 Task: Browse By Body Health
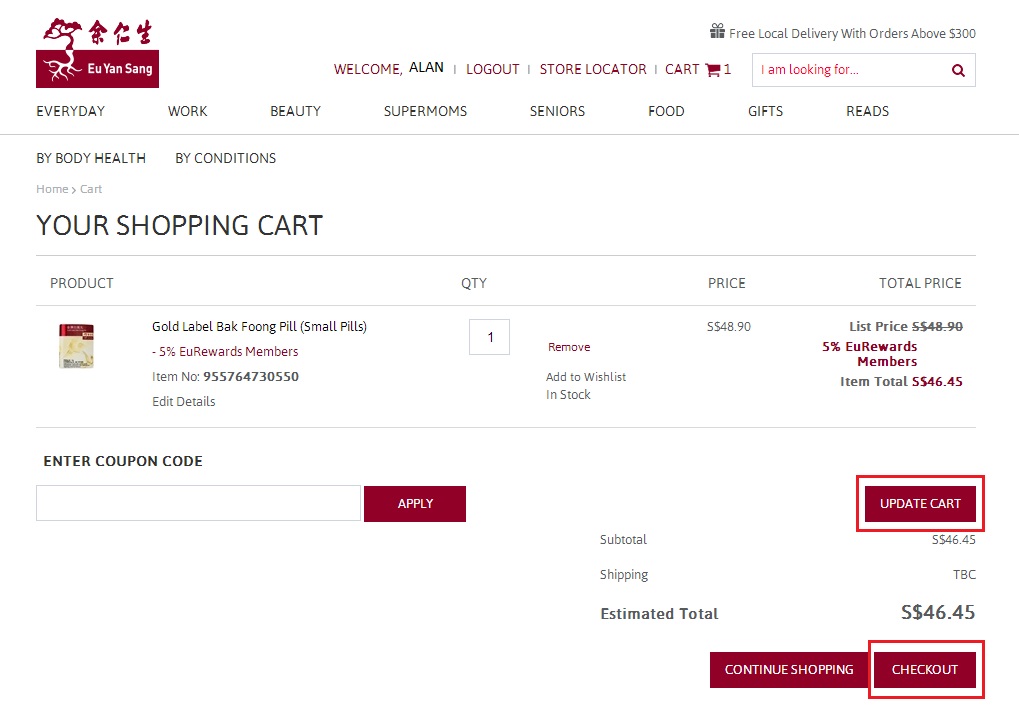91,158
